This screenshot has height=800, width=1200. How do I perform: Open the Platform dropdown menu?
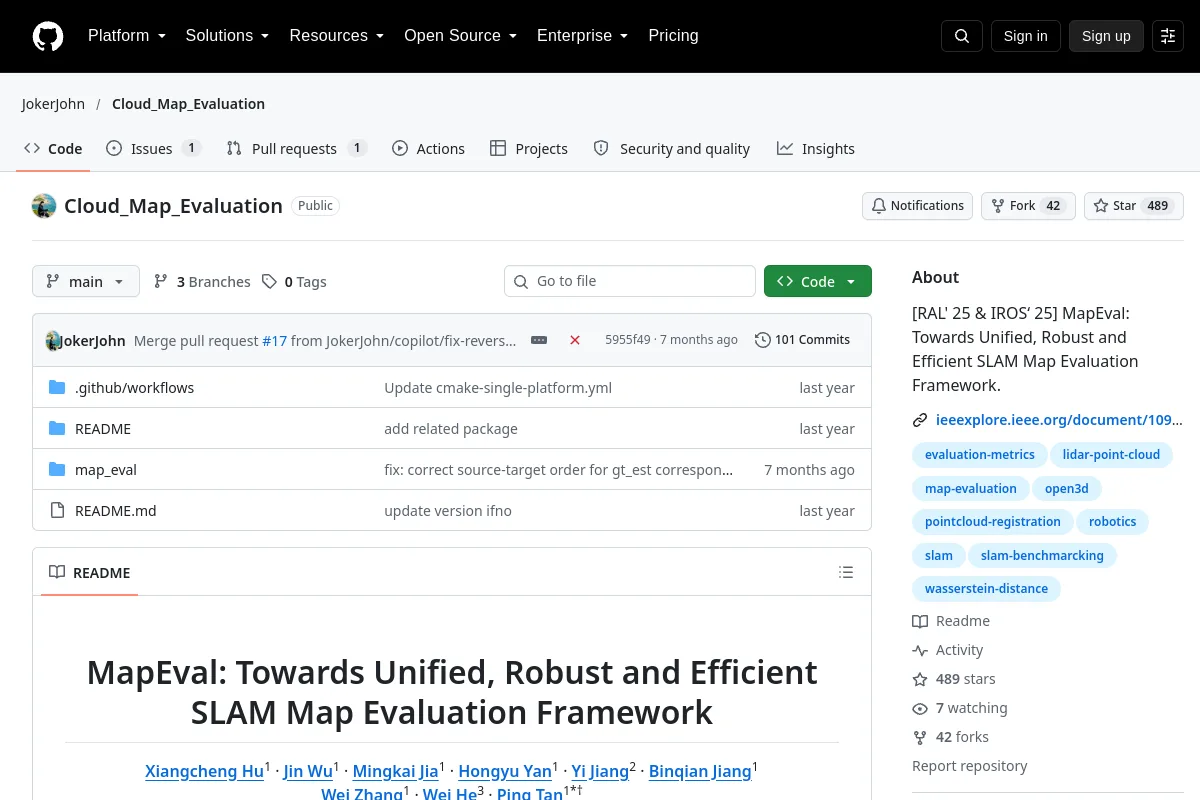[x=127, y=36]
